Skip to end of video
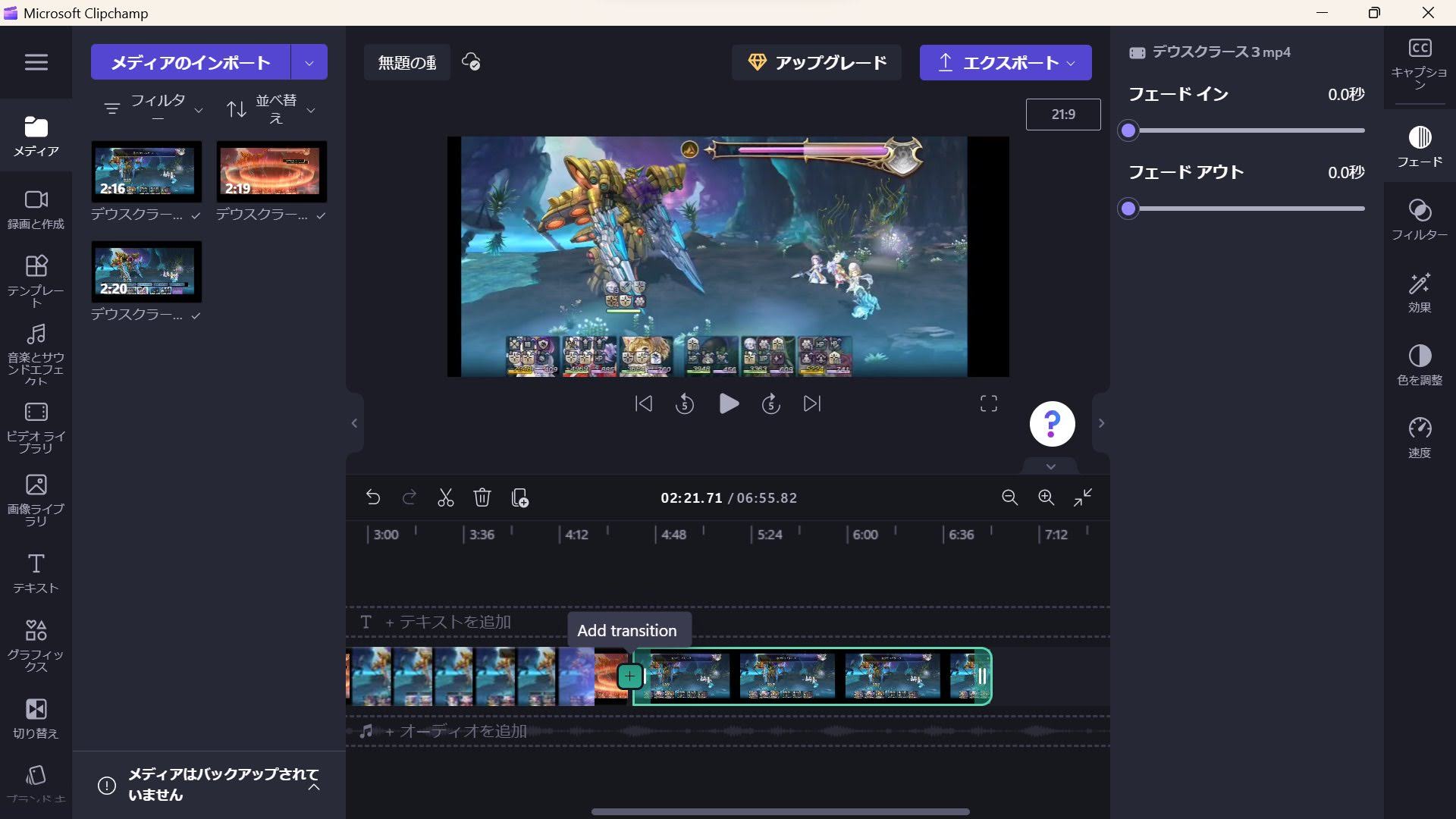1456x819 pixels. [x=812, y=403]
